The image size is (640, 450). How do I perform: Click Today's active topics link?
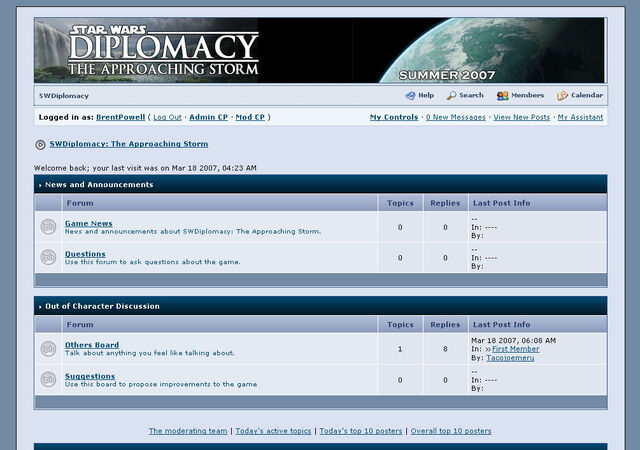273,431
